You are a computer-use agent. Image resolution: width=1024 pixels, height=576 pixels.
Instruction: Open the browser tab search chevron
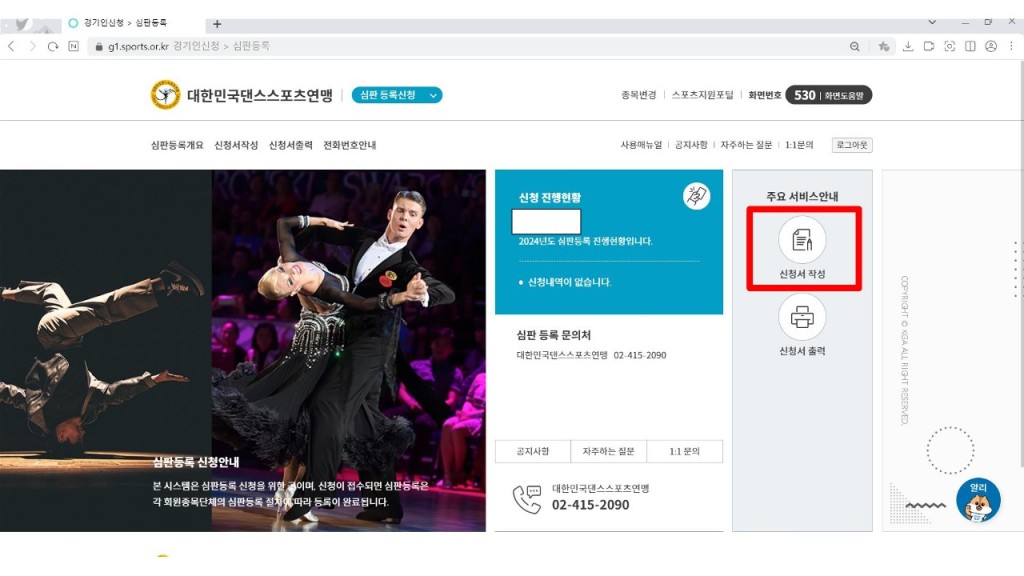click(x=932, y=22)
